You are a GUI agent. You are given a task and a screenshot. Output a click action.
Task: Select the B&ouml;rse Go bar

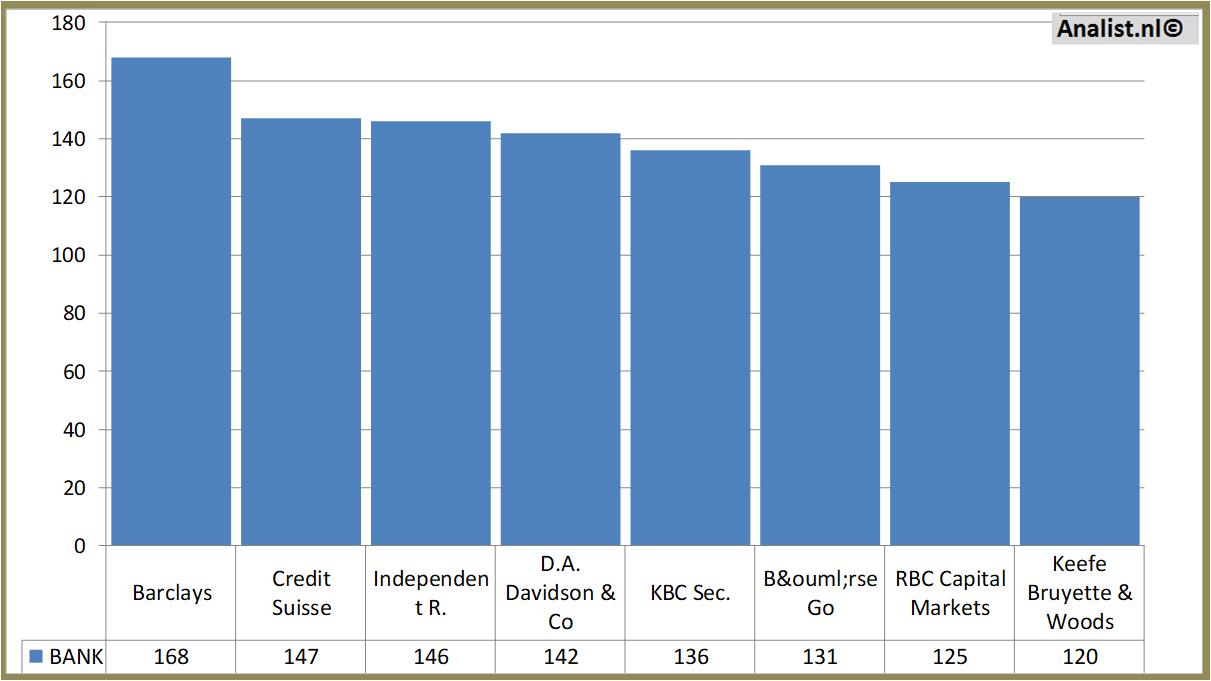coord(820,355)
